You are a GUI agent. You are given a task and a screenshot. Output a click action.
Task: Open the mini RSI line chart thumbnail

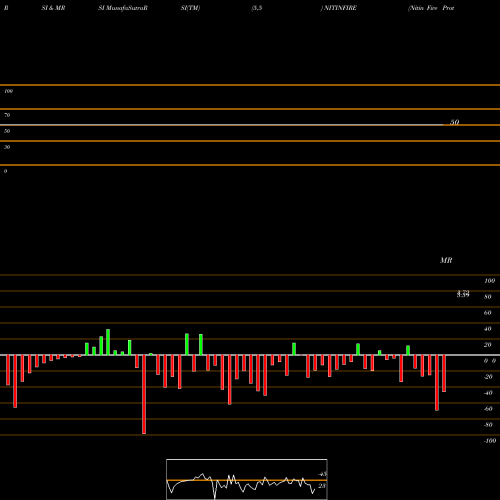pyautogui.click(x=247, y=479)
